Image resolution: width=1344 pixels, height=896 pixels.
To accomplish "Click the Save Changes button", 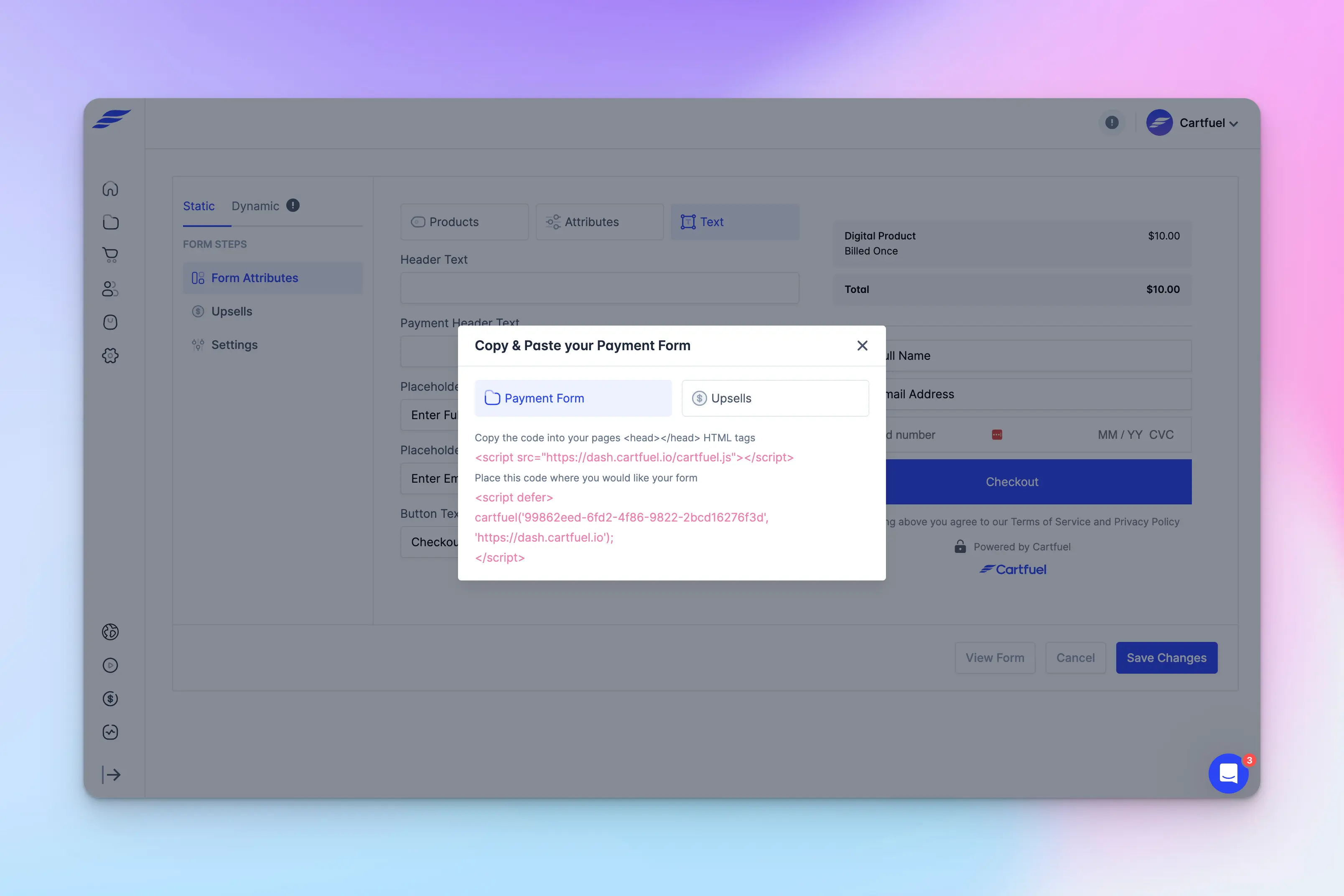I will (x=1167, y=658).
